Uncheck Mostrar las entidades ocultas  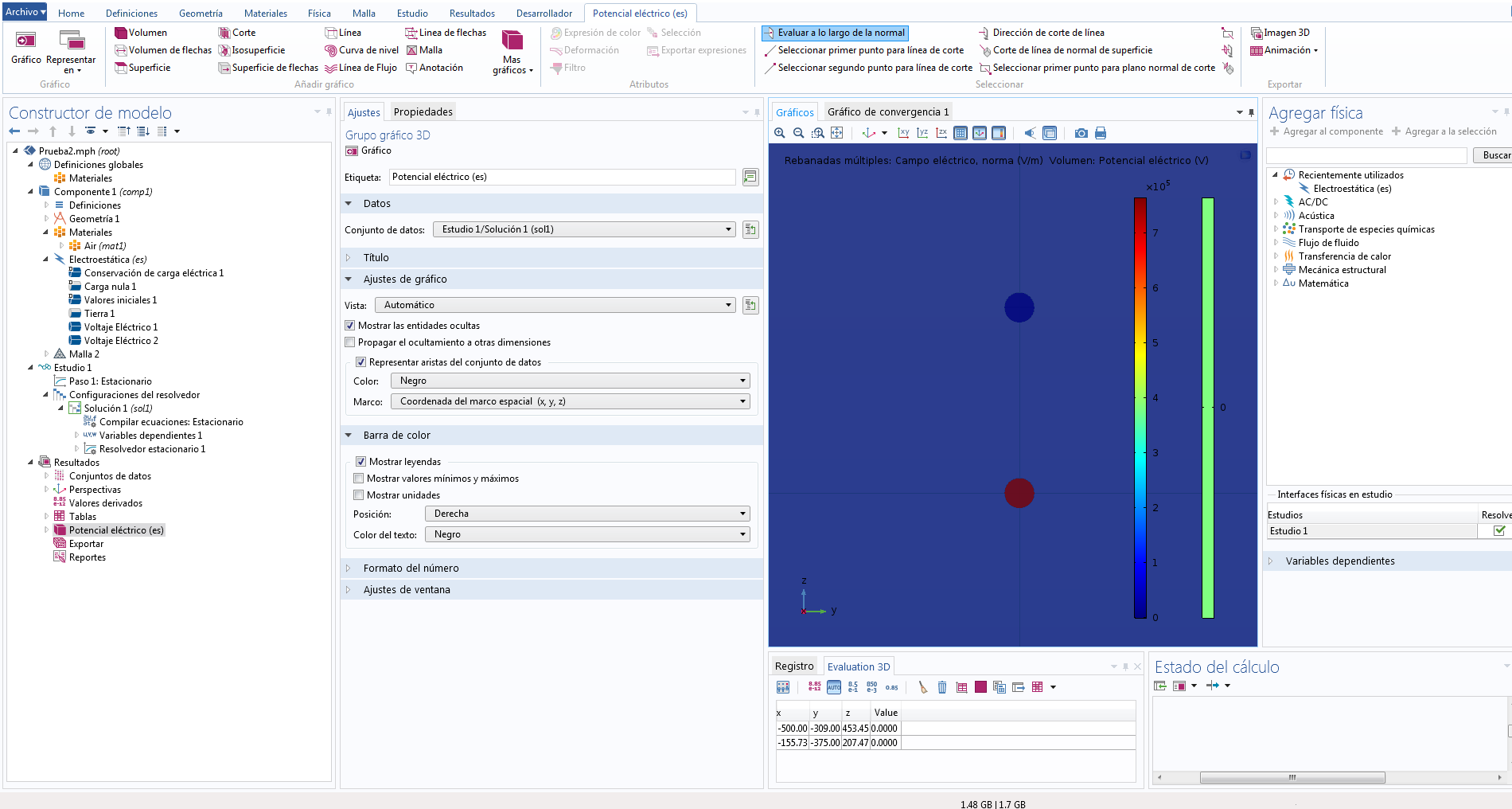[x=350, y=326]
